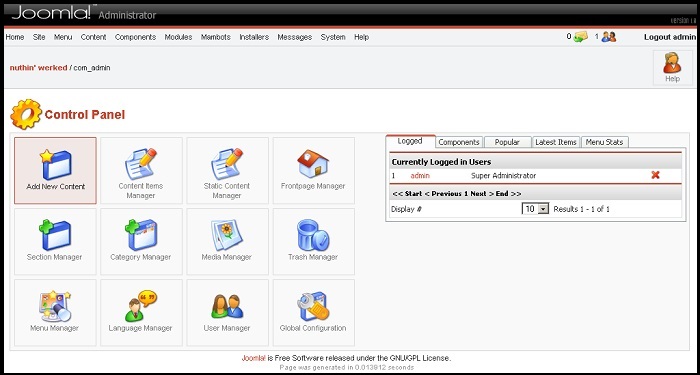Click the page 1 pagination number
The height and width of the screenshot is (375, 700).
(x=466, y=194)
